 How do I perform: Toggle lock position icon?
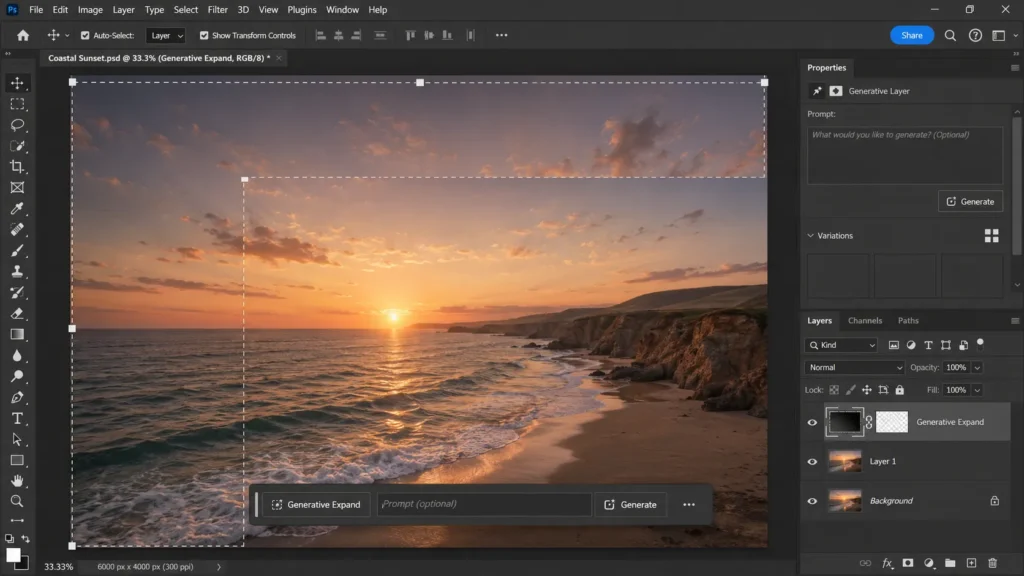867,390
